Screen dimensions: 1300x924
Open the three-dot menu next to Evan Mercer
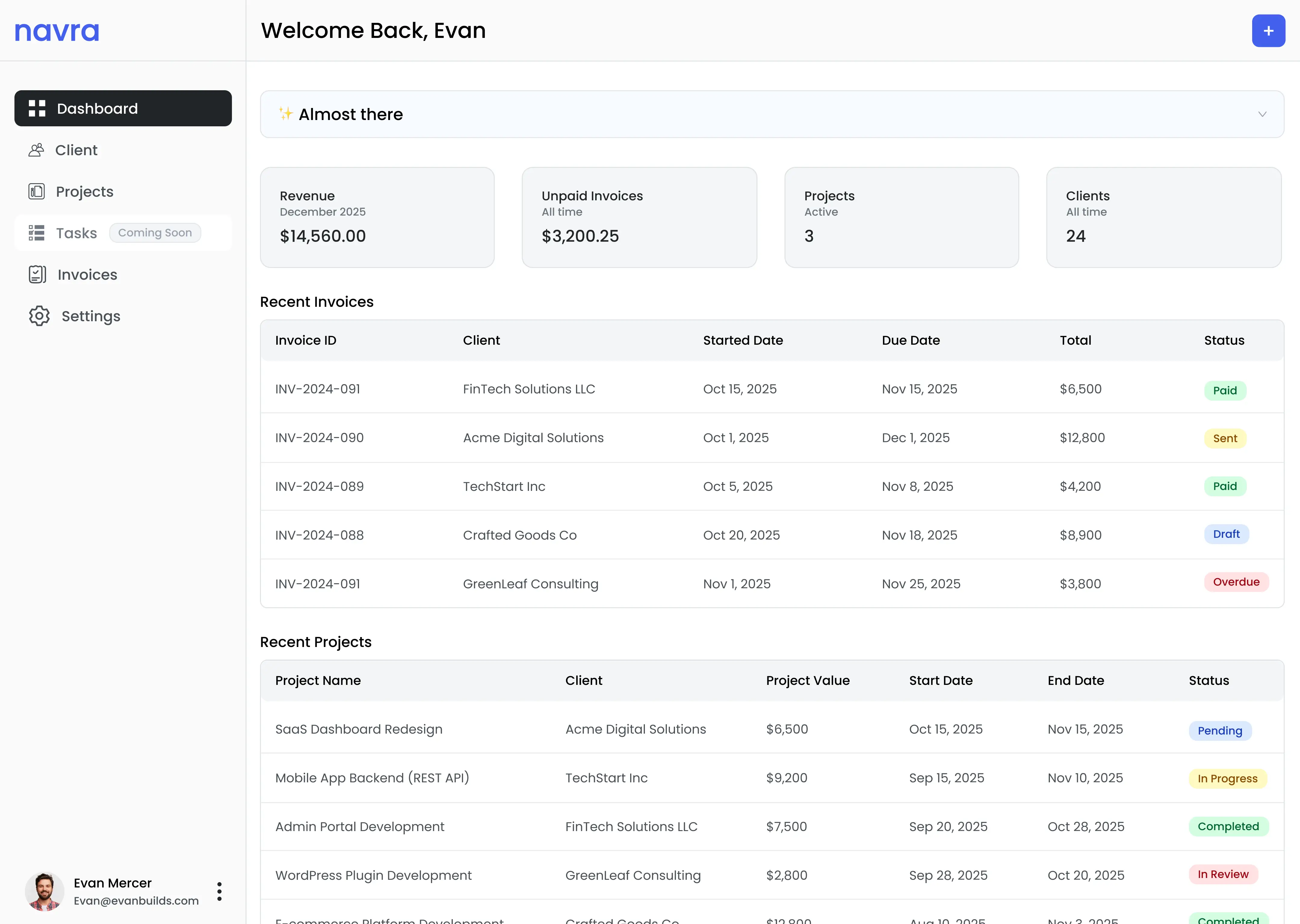[x=219, y=891]
